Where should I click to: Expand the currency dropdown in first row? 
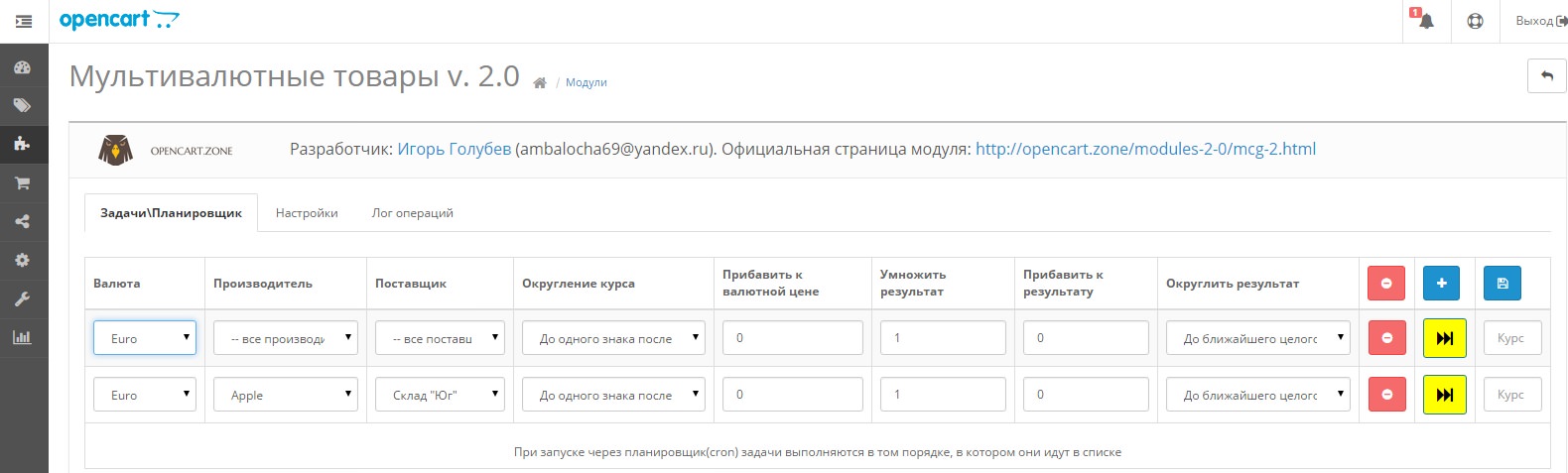[145, 338]
